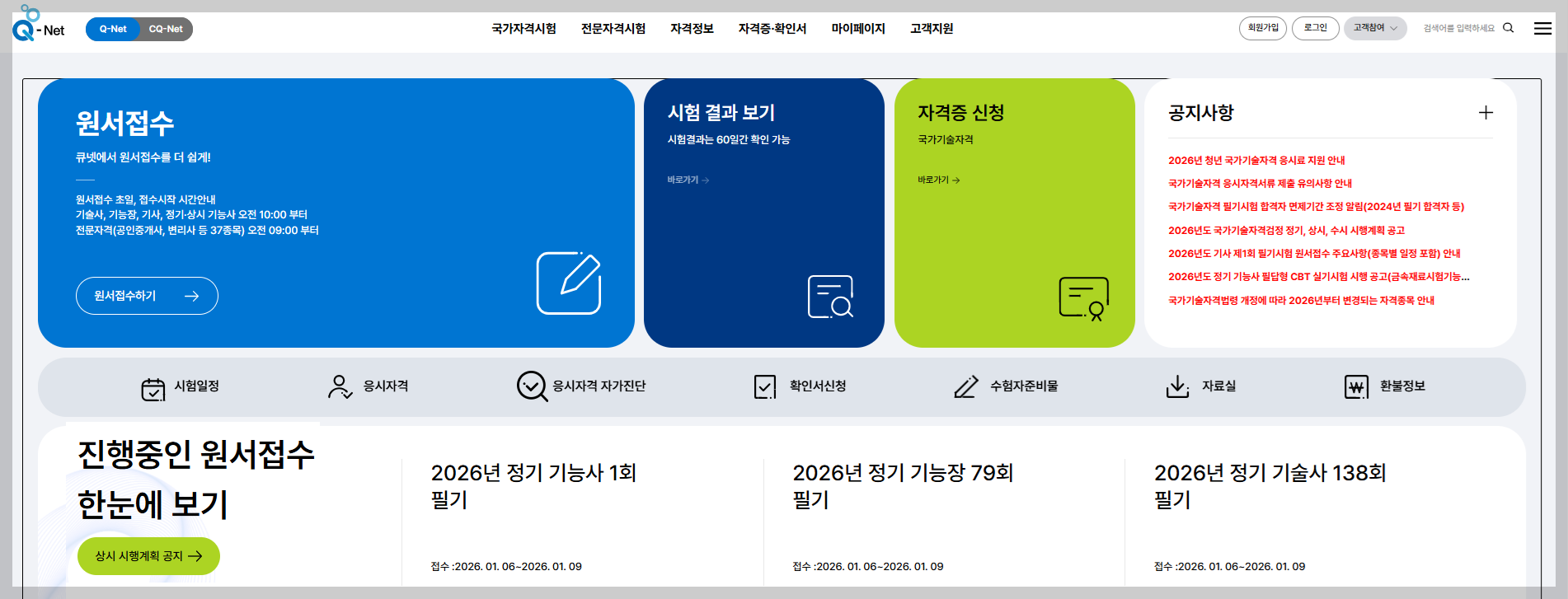Click the 자격증 신청 heading
This screenshot has width=1568, height=599.
pyautogui.click(x=960, y=113)
